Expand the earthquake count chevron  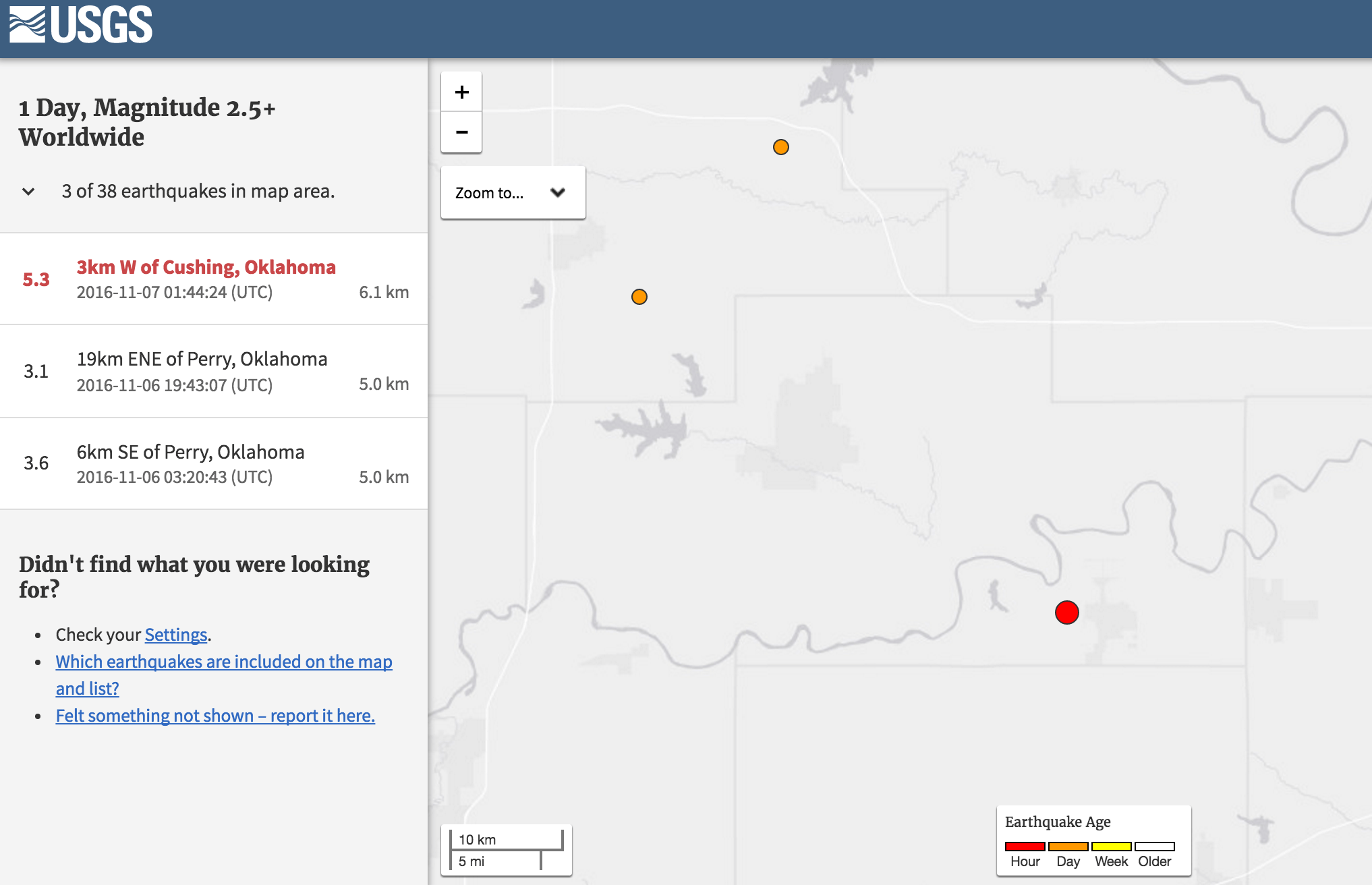[x=28, y=192]
